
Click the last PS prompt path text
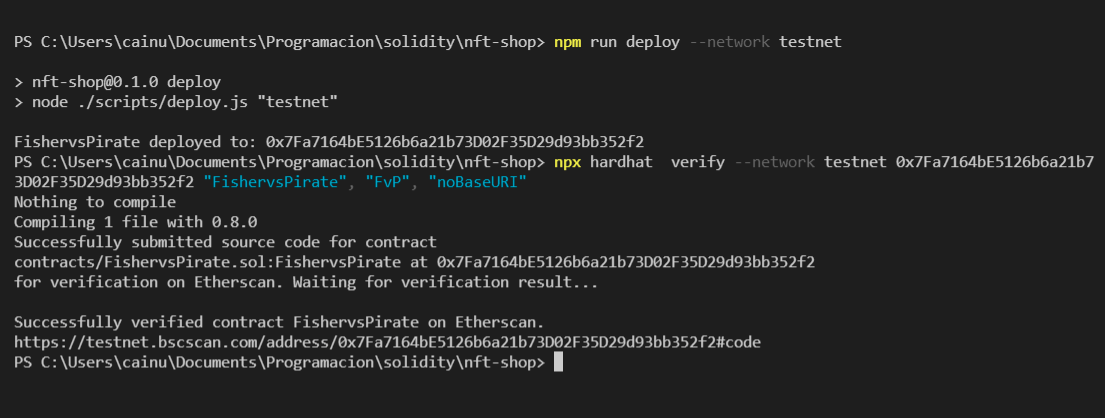pos(279,362)
